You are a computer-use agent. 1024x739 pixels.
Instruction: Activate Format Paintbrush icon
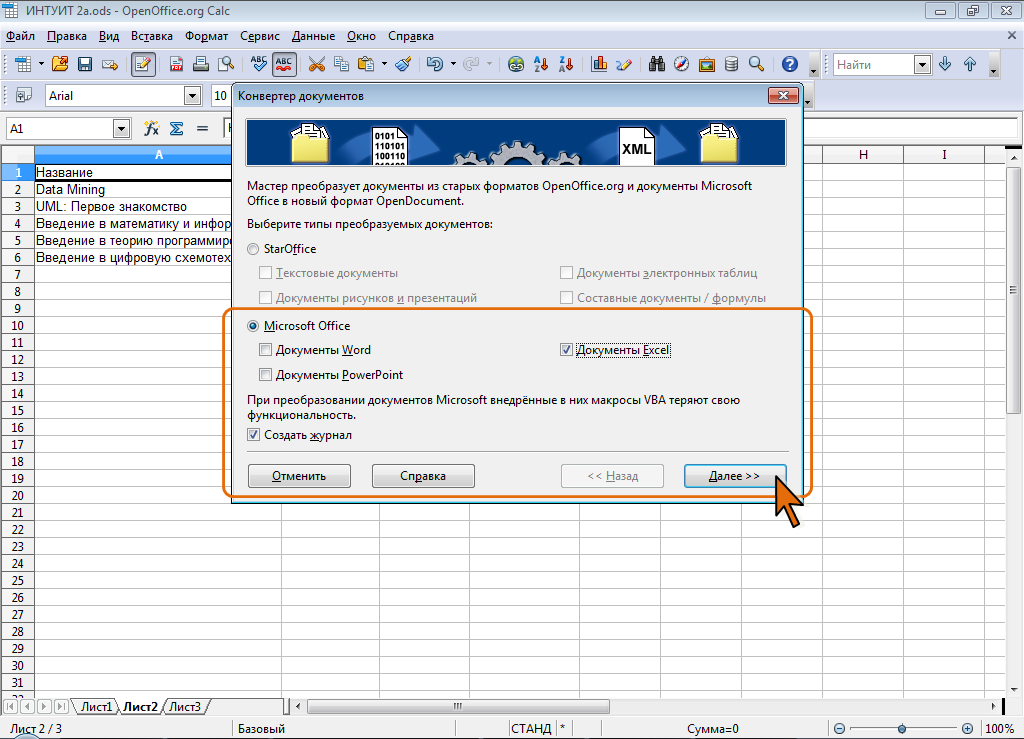[x=404, y=64]
